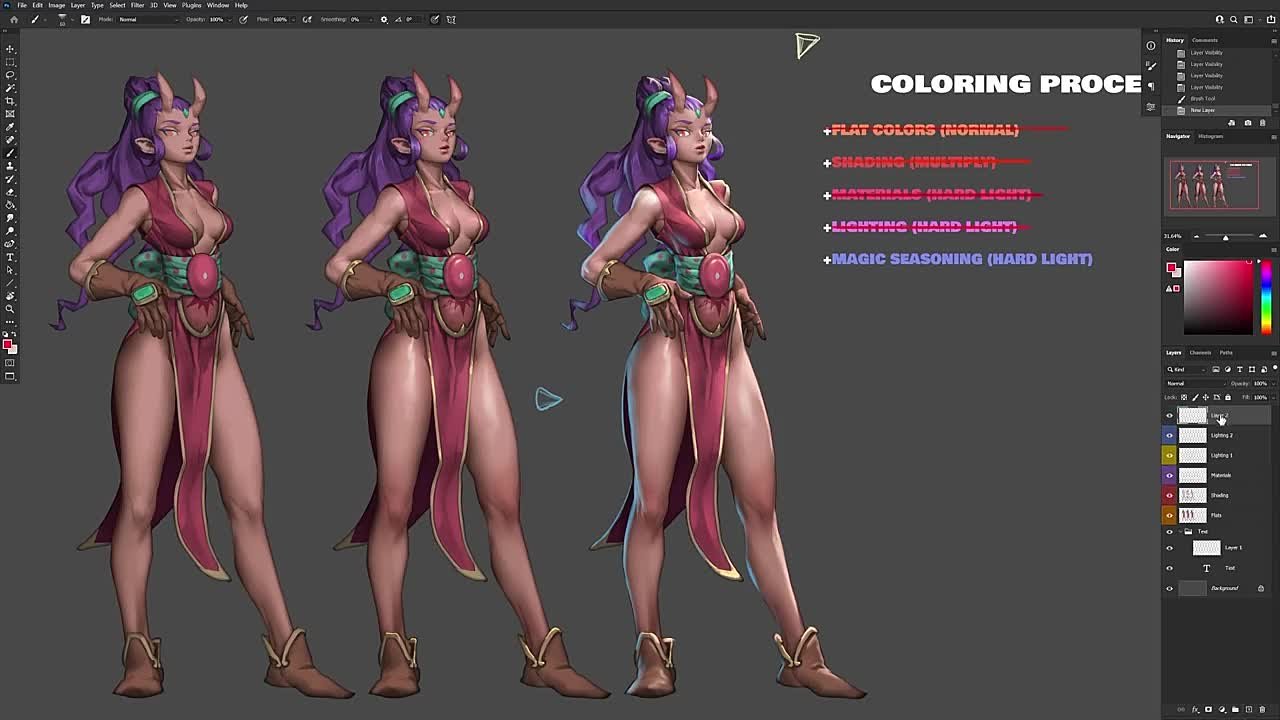Screen dimensions: 1280x720
Task: Click the Navigator preview thumbnail
Action: pyautogui.click(x=1214, y=185)
